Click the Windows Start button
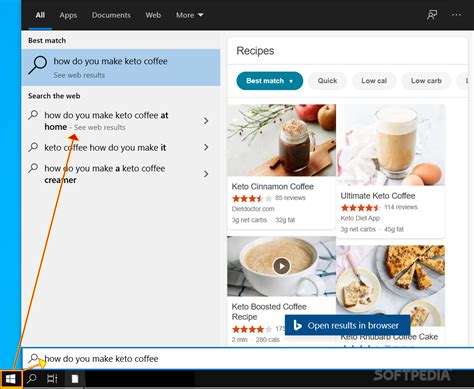 tap(11, 379)
